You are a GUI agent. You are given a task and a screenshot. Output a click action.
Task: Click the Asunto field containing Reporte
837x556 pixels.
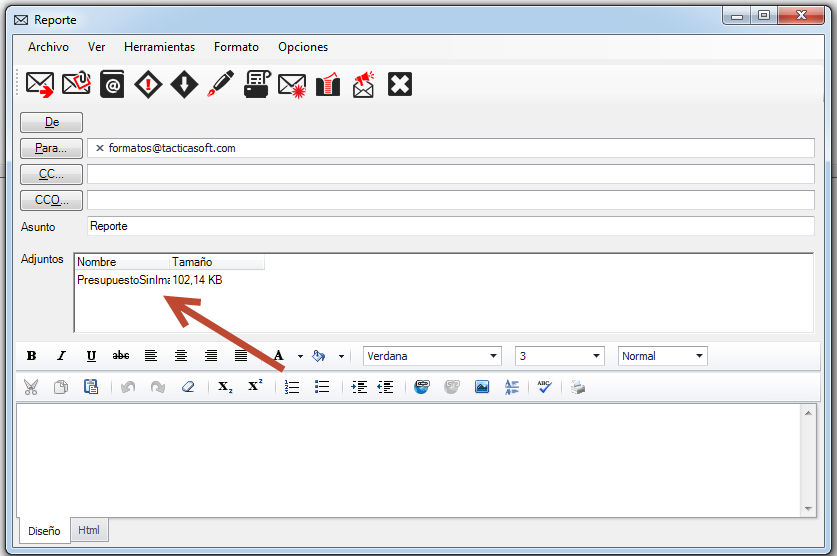coord(451,226)
